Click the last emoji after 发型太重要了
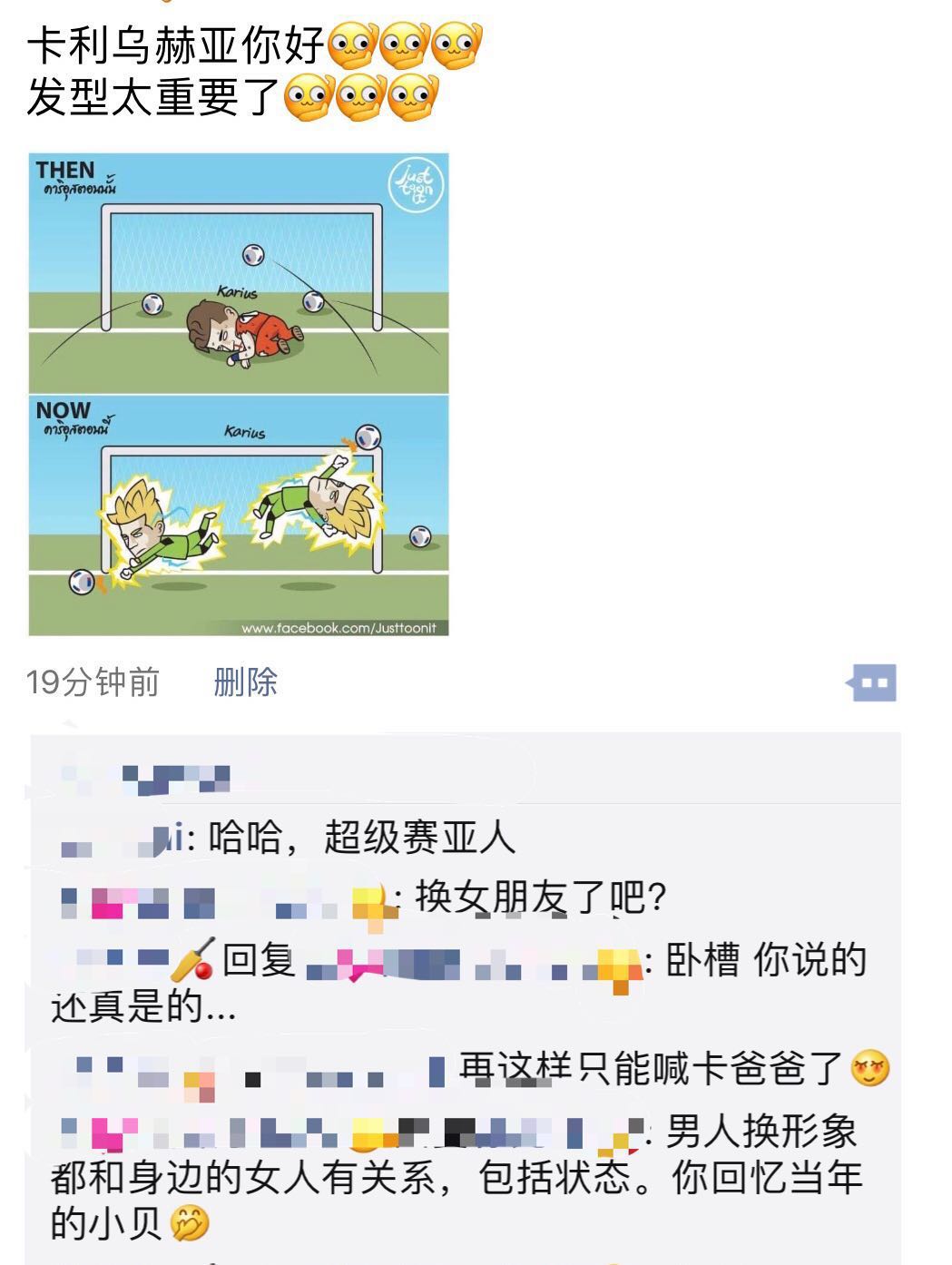 point(414,97)
